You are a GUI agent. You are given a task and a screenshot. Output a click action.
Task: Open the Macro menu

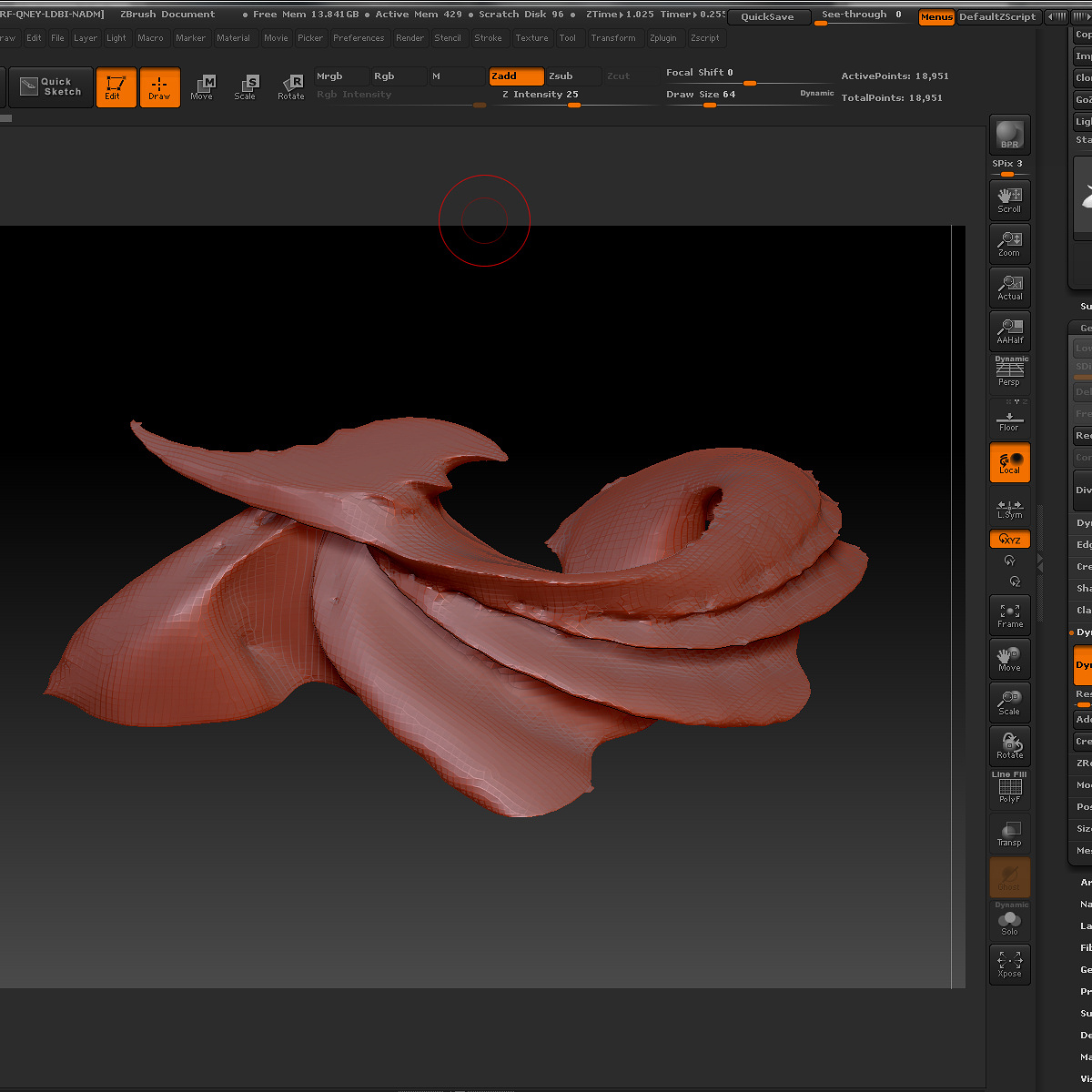151,38
